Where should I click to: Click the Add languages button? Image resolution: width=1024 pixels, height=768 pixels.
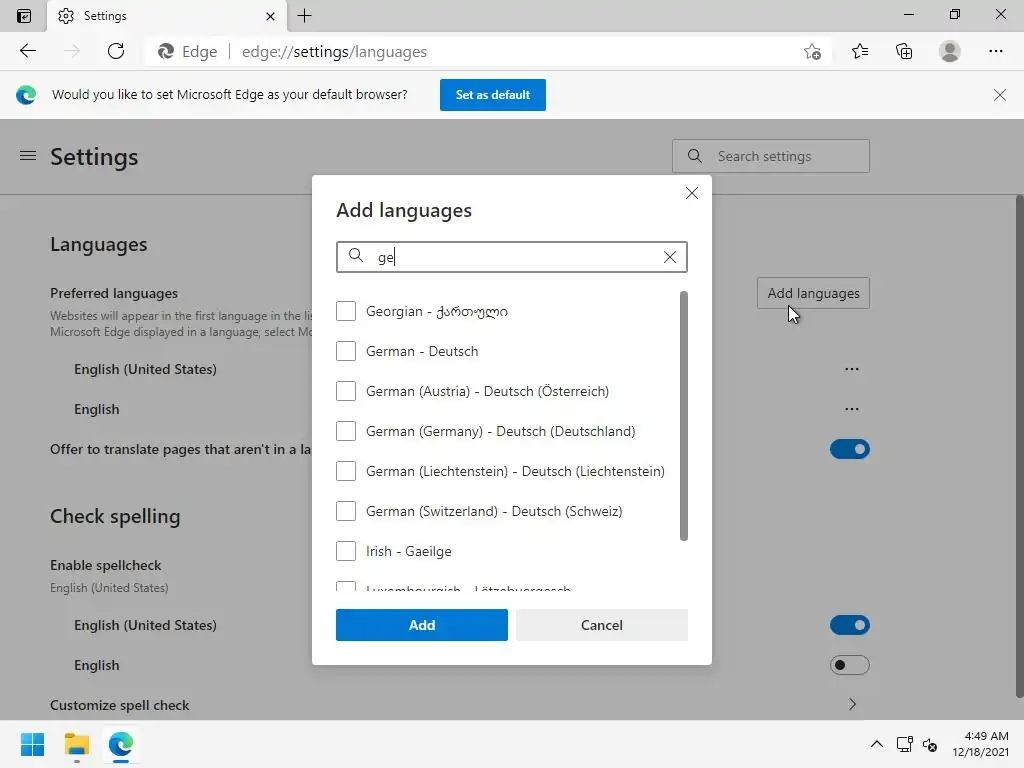click(813, 293)
